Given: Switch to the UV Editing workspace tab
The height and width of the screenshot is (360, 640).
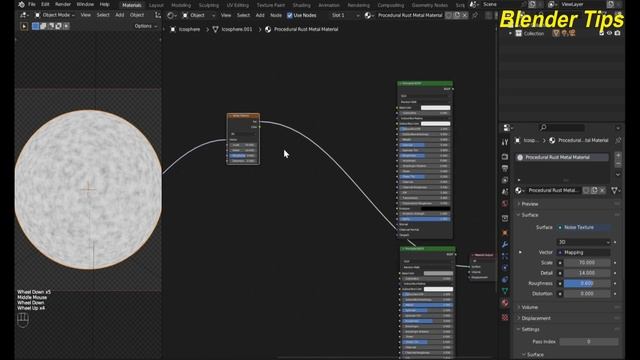Looking at the screenshot, I should [237, 5].
